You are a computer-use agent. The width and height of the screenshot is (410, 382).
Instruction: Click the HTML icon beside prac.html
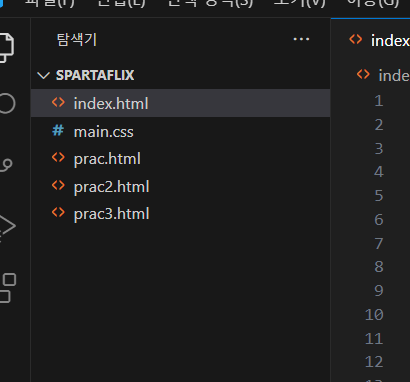[x=58, y=157]
